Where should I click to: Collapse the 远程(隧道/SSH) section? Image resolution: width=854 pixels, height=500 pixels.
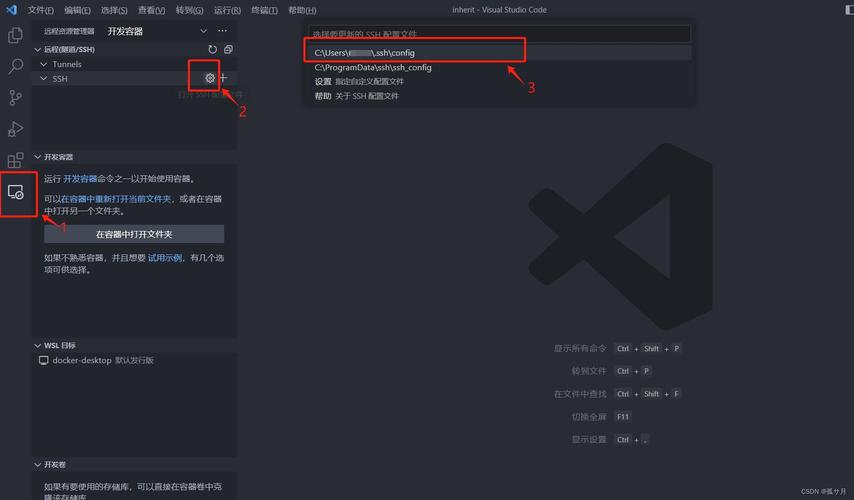tap(37, 50)
